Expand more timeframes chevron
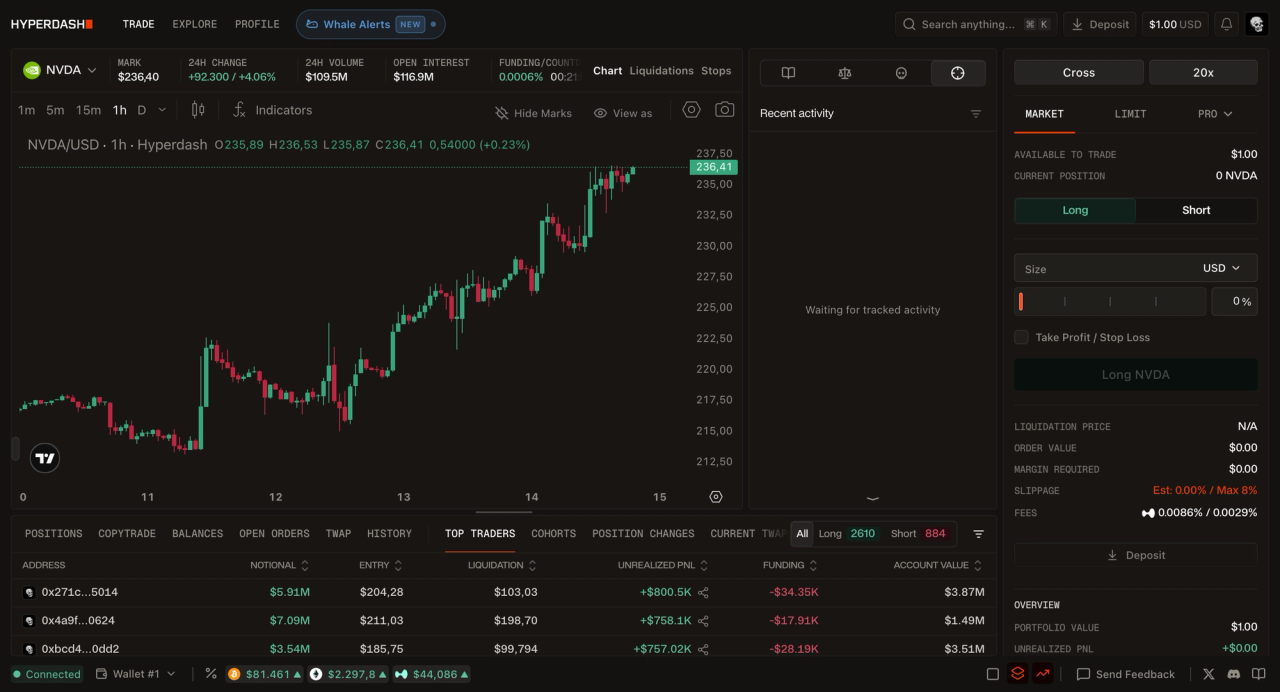This screenshot has height=692, width=1280. point(162,110)
